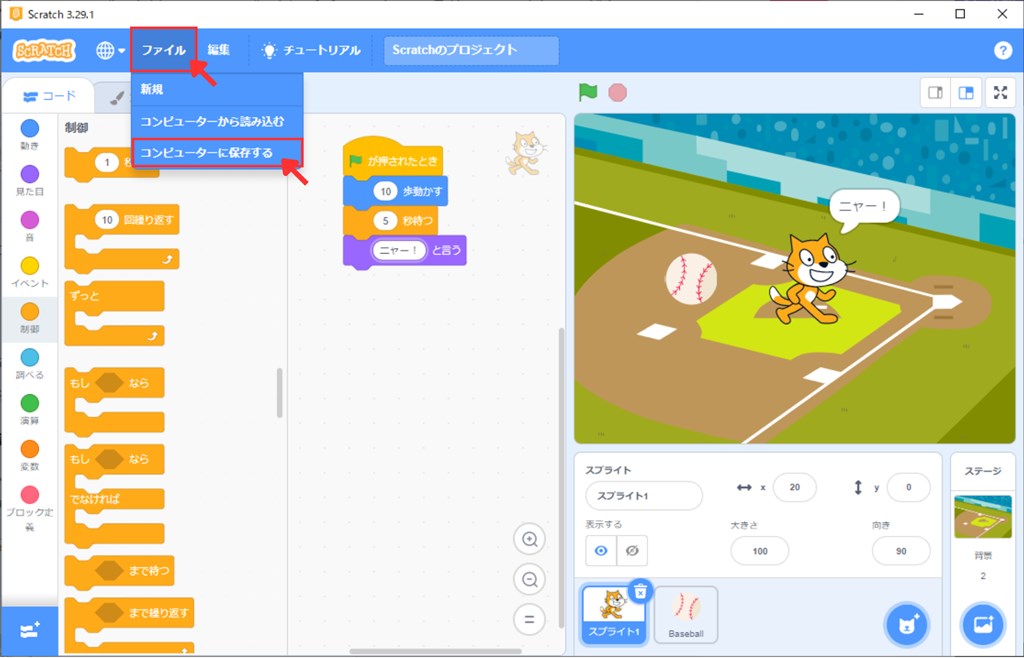This screenshot has height=658, width=1024.
Task: Click the workspace vertical scrollbar
Action: [560, 477]
